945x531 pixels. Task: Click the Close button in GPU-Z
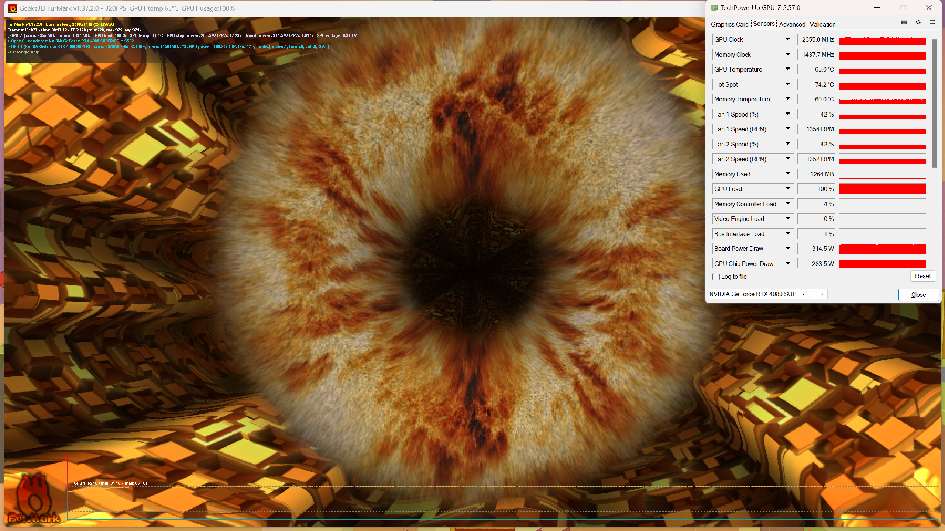point(918,294)
